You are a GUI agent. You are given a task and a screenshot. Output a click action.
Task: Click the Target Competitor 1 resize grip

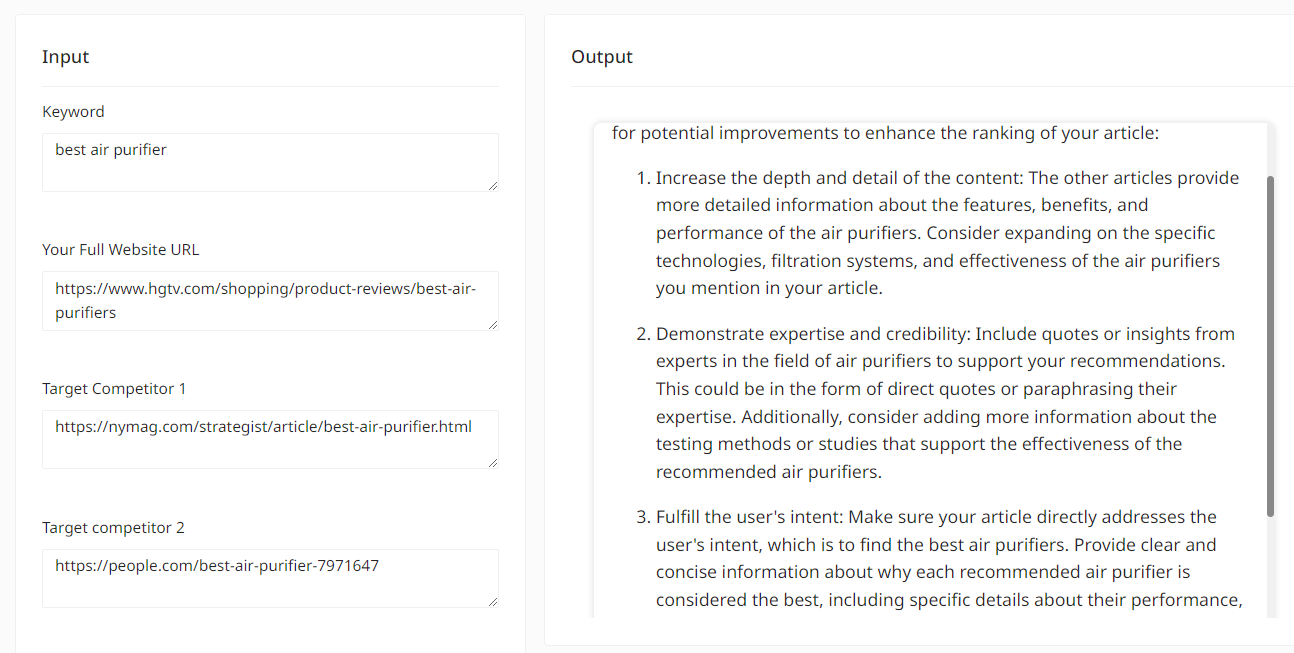[494, 465]
